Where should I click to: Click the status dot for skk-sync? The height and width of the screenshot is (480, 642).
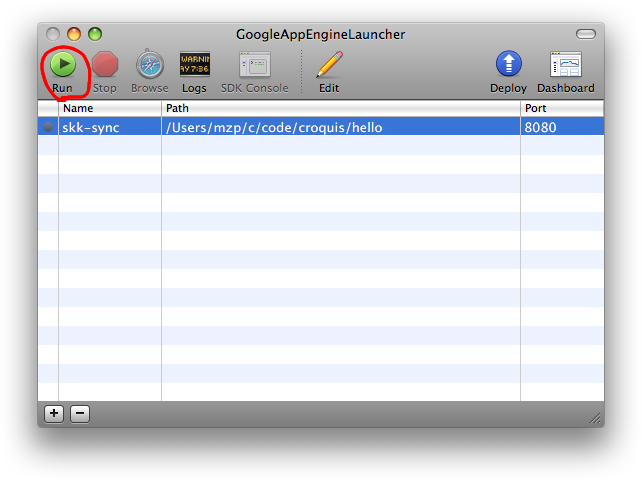click(48, 127)
